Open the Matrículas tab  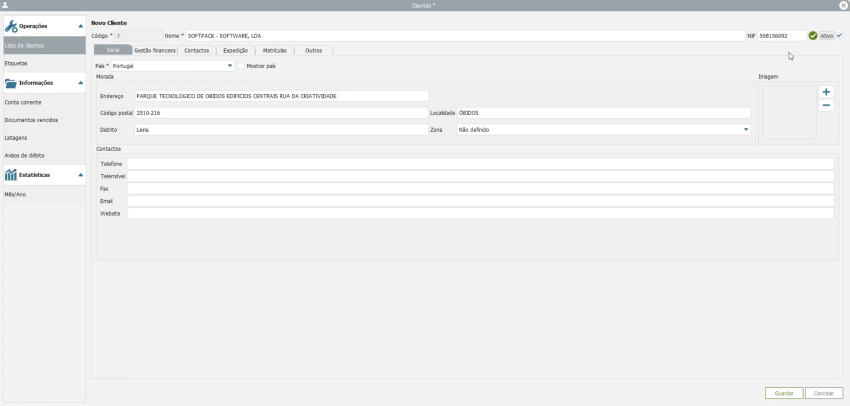point(274,50)
